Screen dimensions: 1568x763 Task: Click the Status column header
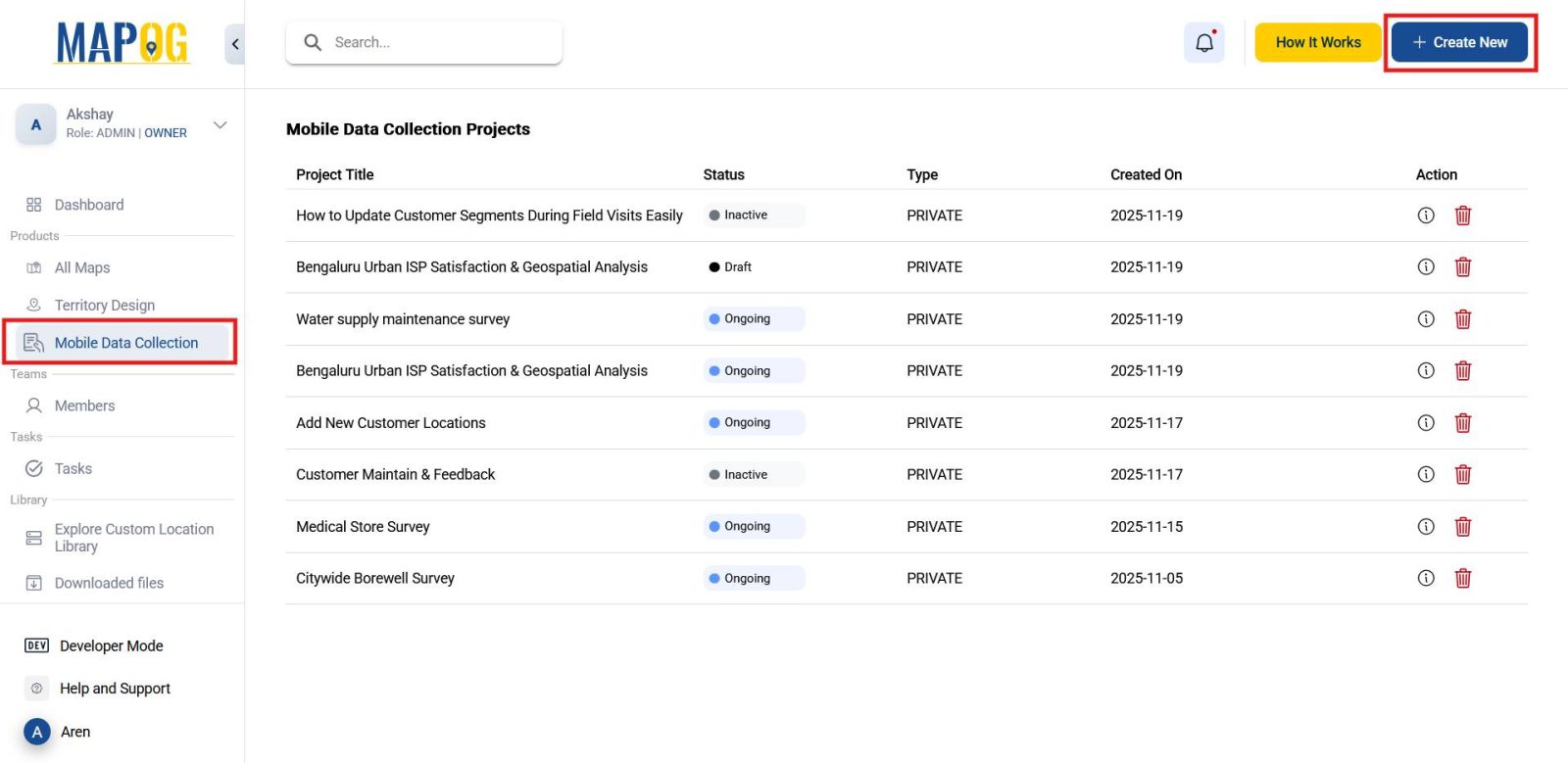(723, 174)
